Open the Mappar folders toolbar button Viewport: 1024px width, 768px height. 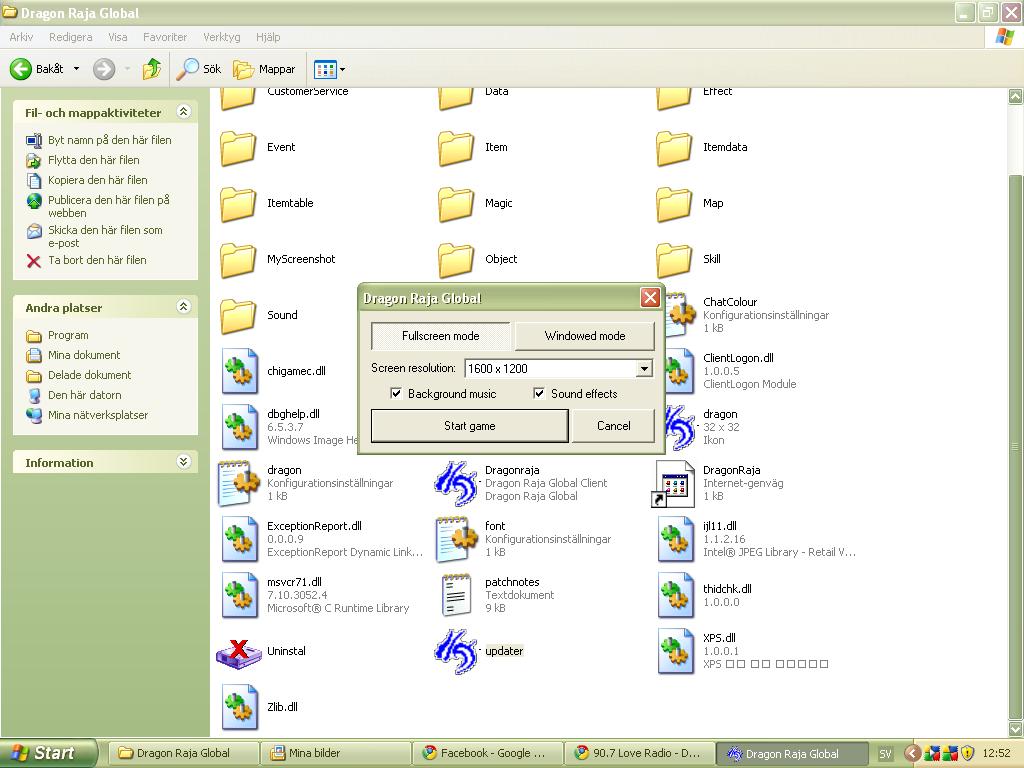point(265,69)
